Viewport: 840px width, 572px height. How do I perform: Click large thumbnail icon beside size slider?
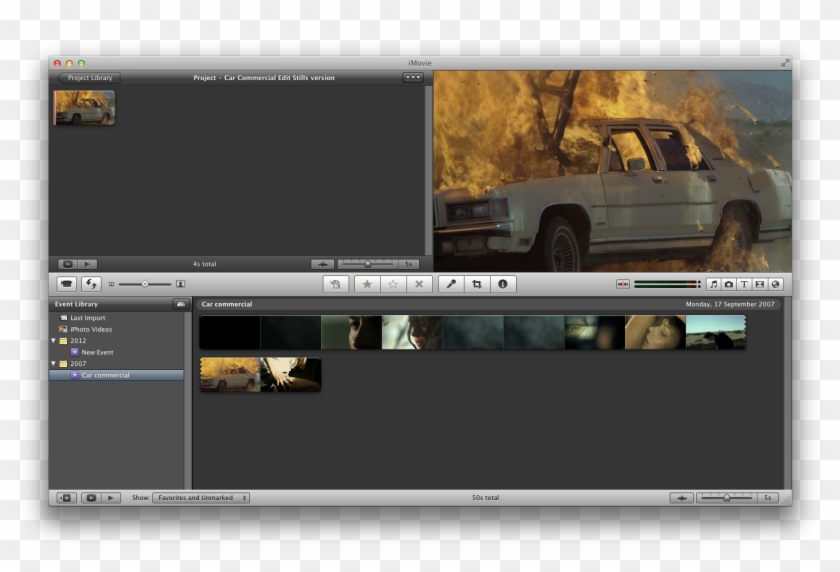[x=181, y=284]
